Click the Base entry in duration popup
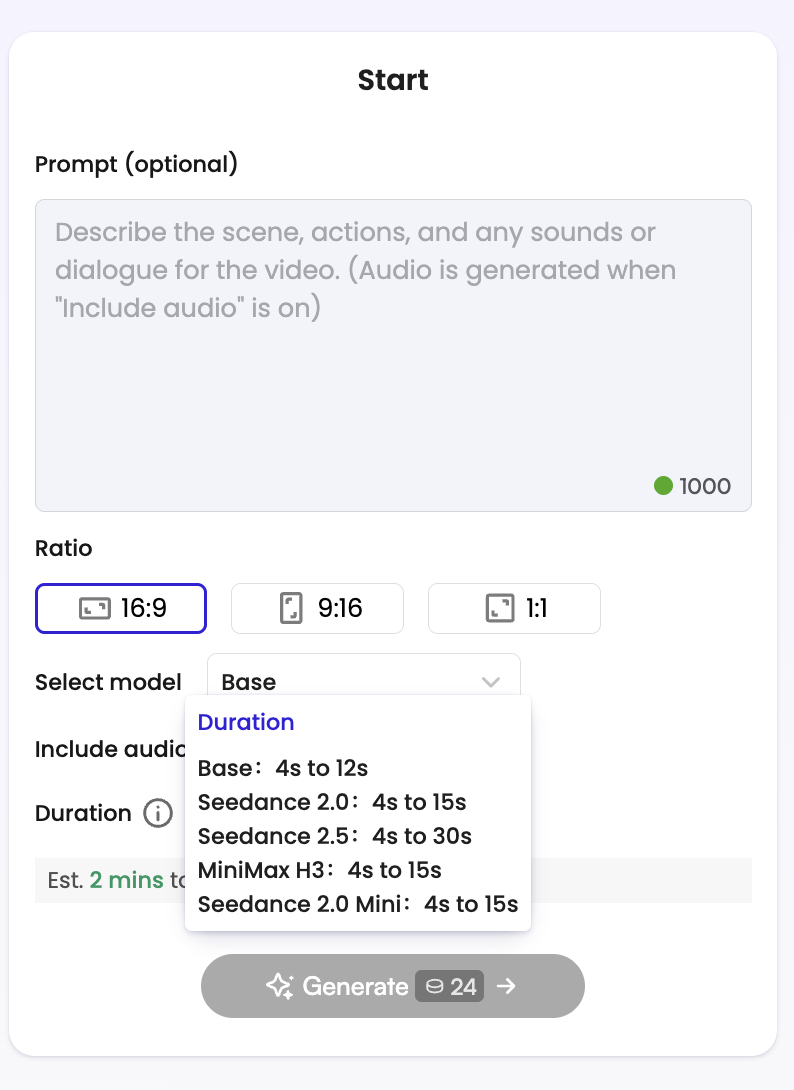The height and width of the screenshot is (1090, 794). tap(283, 768)
